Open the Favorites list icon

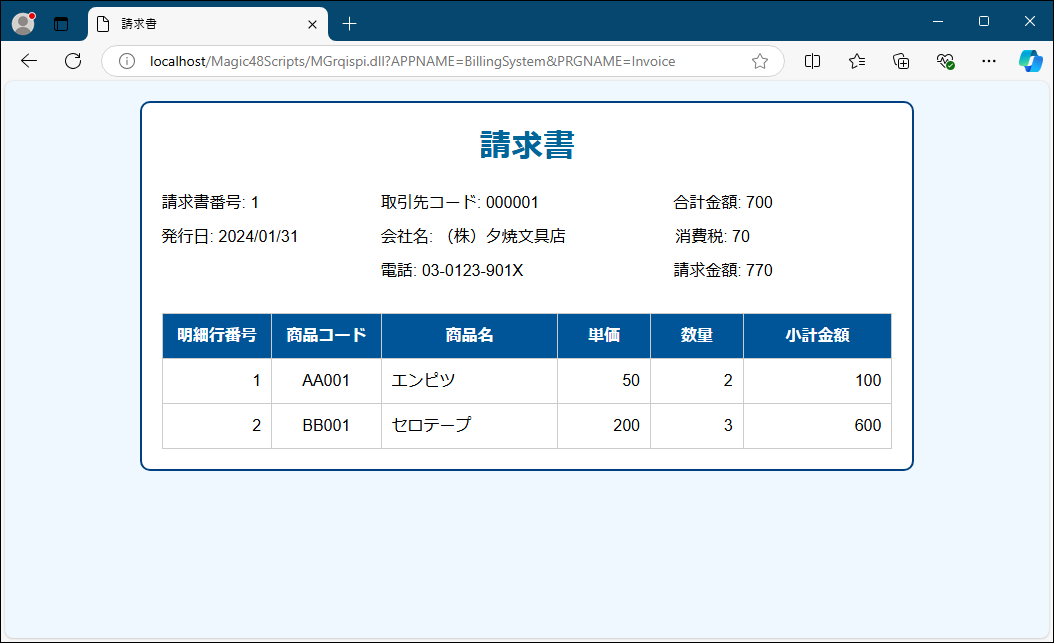(857, 61)
